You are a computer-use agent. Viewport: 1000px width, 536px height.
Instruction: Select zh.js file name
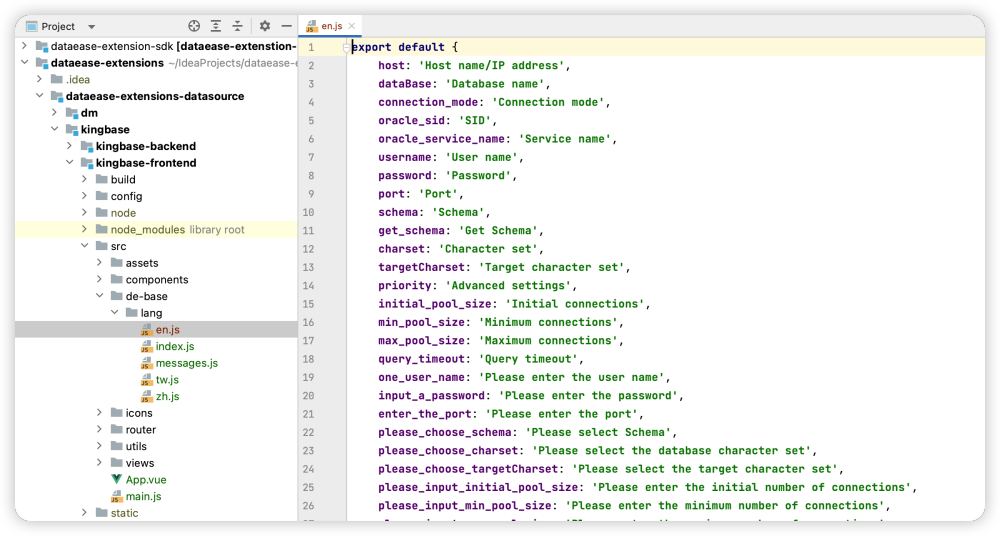(168, 396)
